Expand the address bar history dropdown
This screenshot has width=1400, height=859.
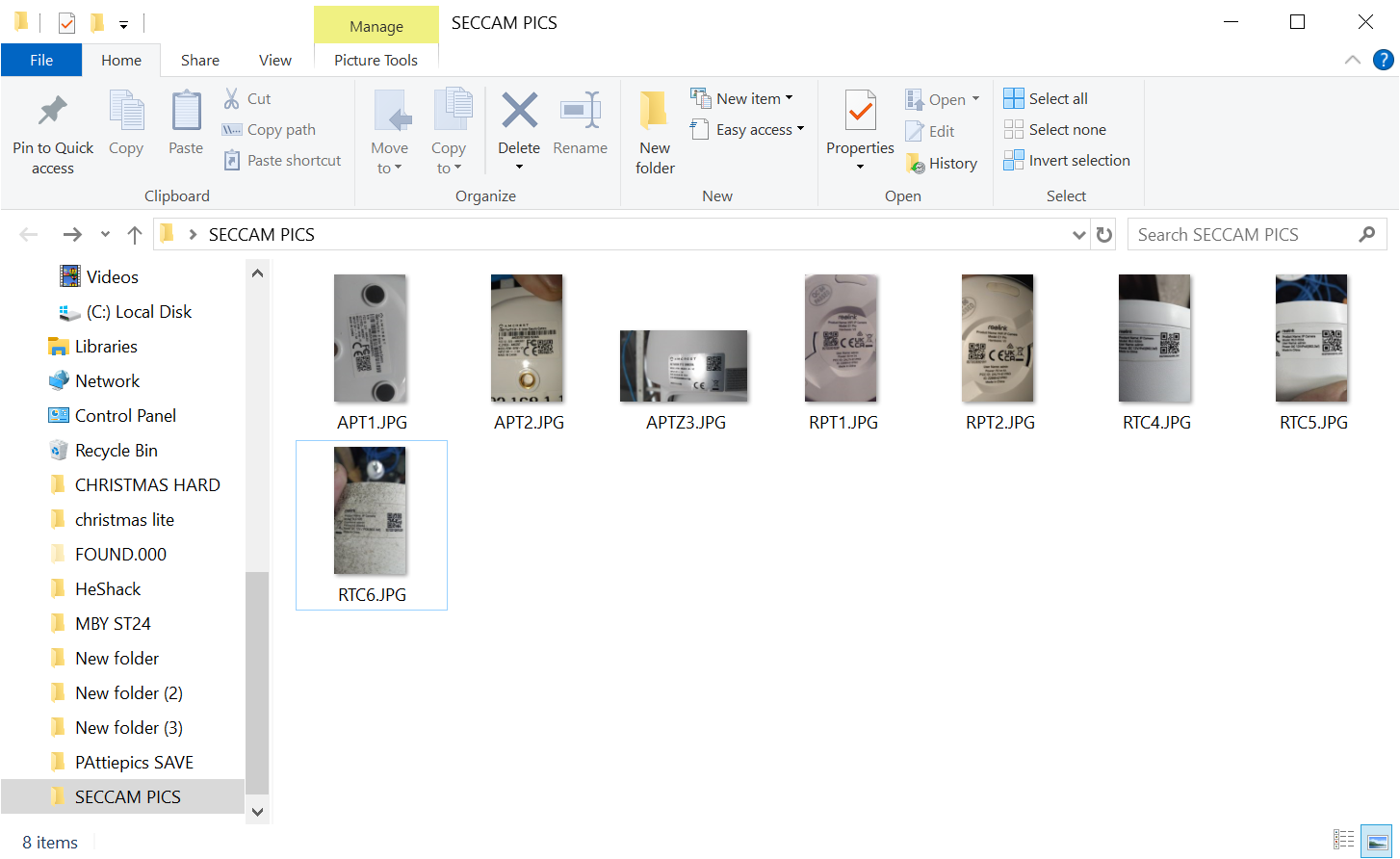click(x=1079, y=234)
